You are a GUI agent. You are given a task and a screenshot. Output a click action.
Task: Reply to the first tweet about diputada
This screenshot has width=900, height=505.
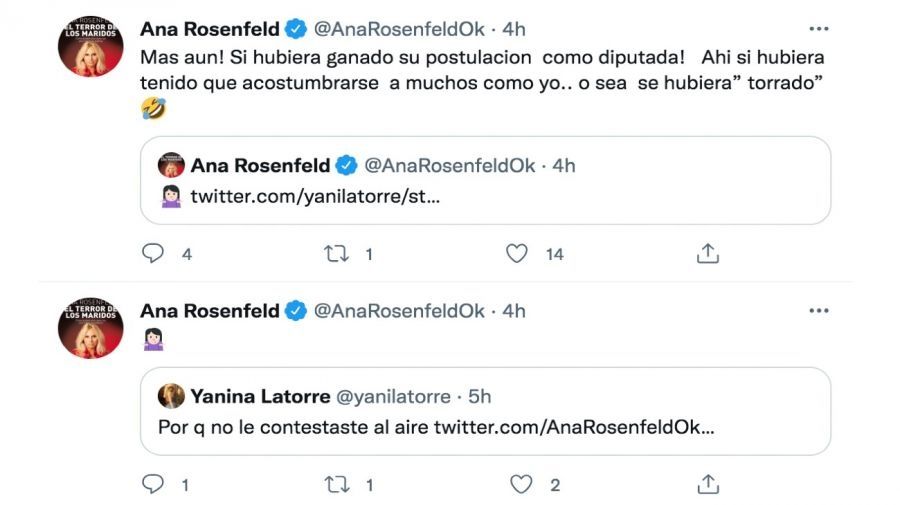153,254
